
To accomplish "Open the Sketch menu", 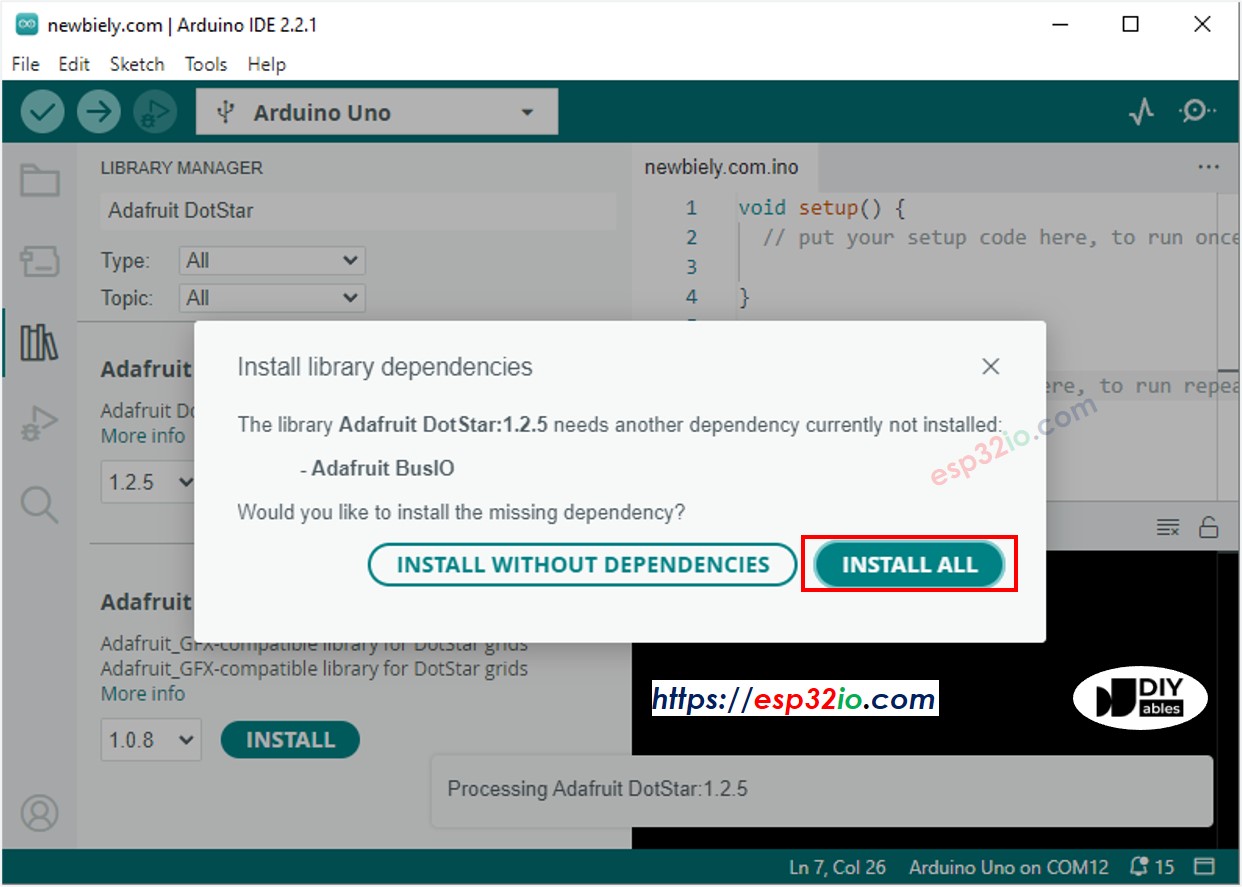I will [137, 64].
